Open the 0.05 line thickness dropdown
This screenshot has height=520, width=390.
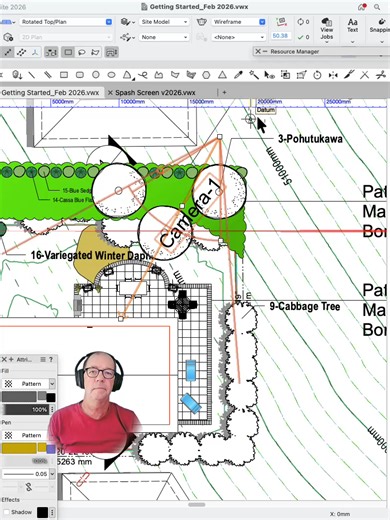coord(29,474)
